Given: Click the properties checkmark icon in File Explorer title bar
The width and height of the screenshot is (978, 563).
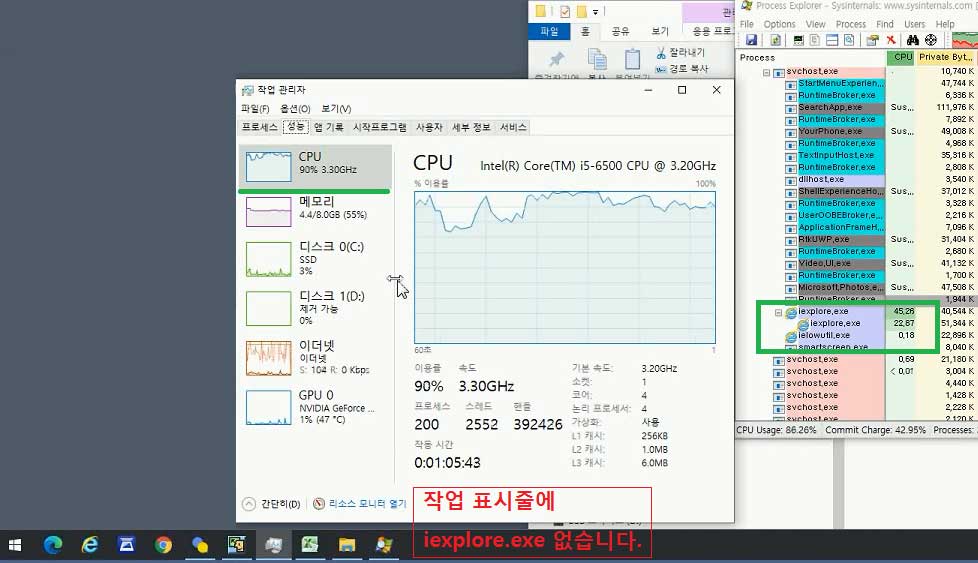Looking at the screenshot, I should [x=565, y=11].
